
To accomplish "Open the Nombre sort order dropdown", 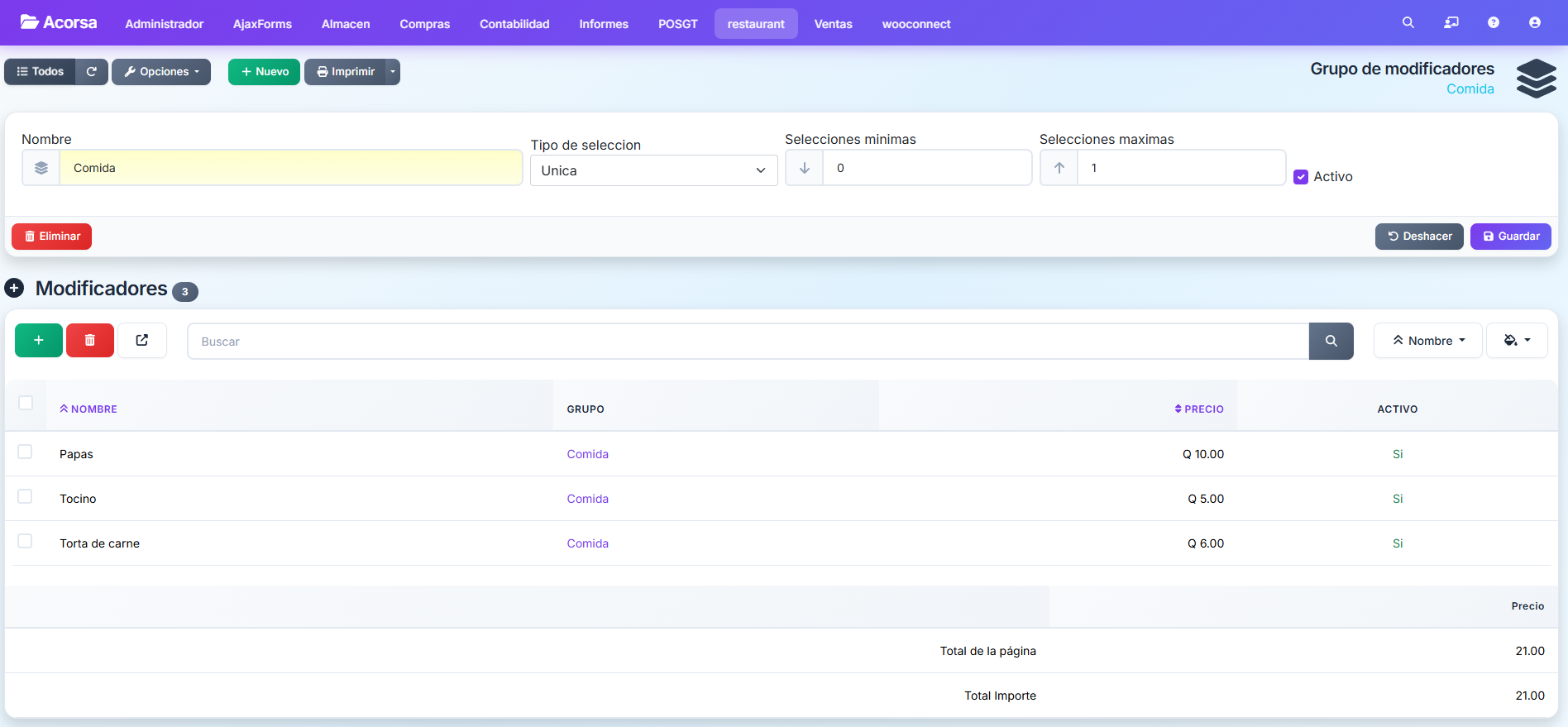I will (x=1427, y=341).
